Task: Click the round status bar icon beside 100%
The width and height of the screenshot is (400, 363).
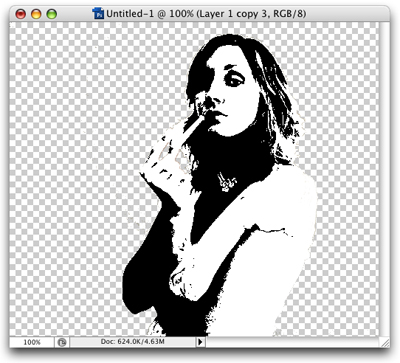Action: pos(62,342)
